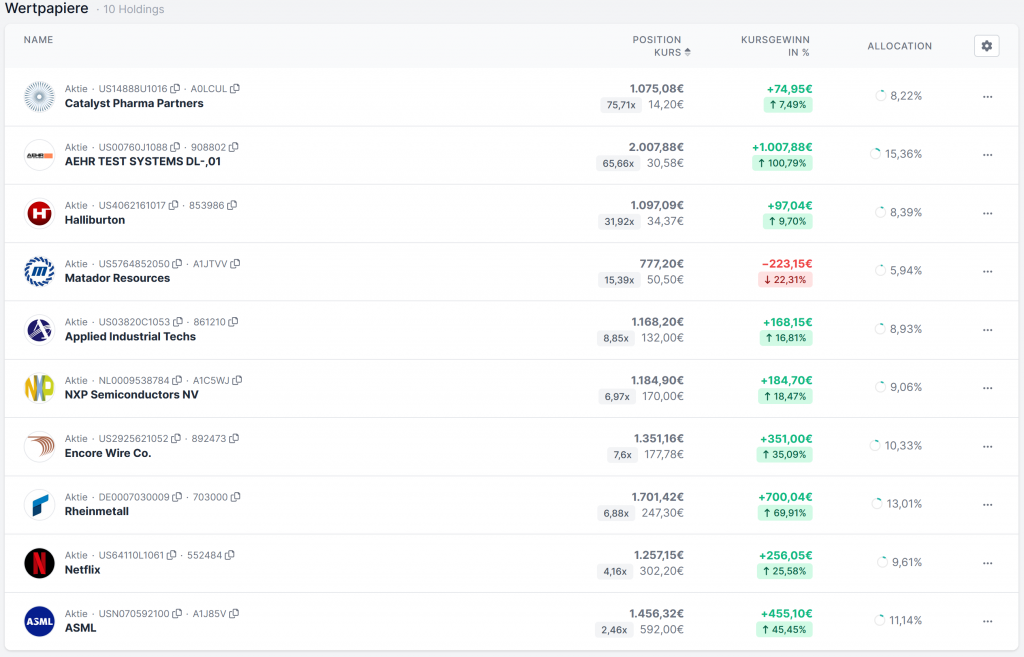Click the Applied Industrial Techs logo
The height and width of the screenshot is (657, 1024).
click(39, 330)
